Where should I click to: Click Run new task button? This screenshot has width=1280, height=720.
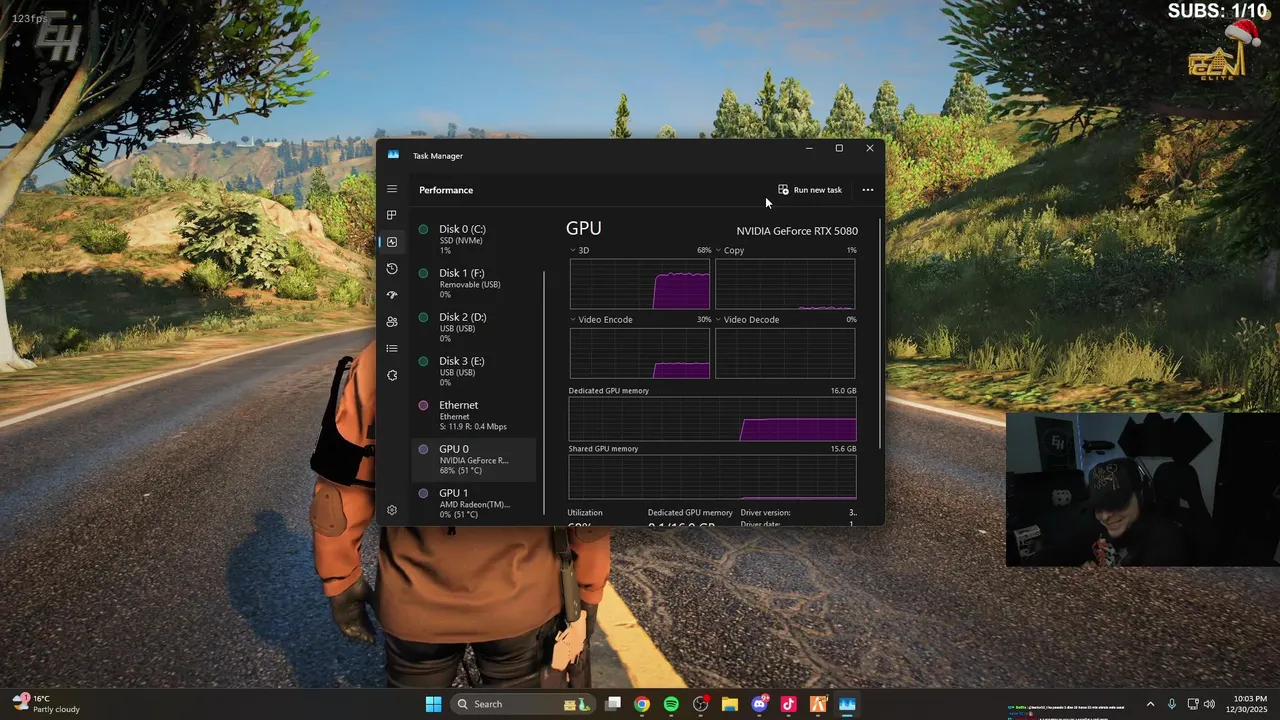[810, 190]
